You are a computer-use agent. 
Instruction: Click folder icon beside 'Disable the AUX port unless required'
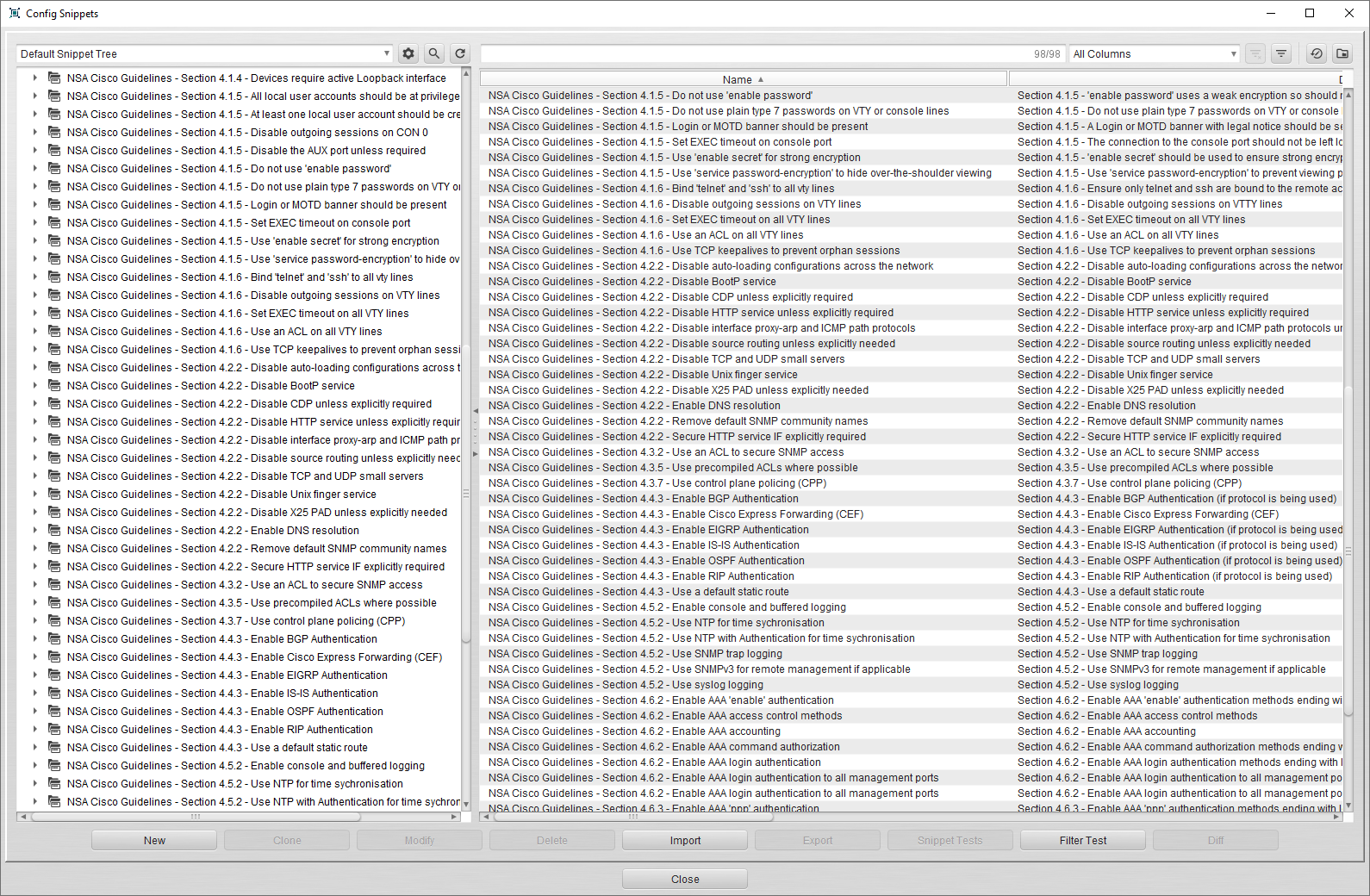pyautogui.click(x=54, y=150)
